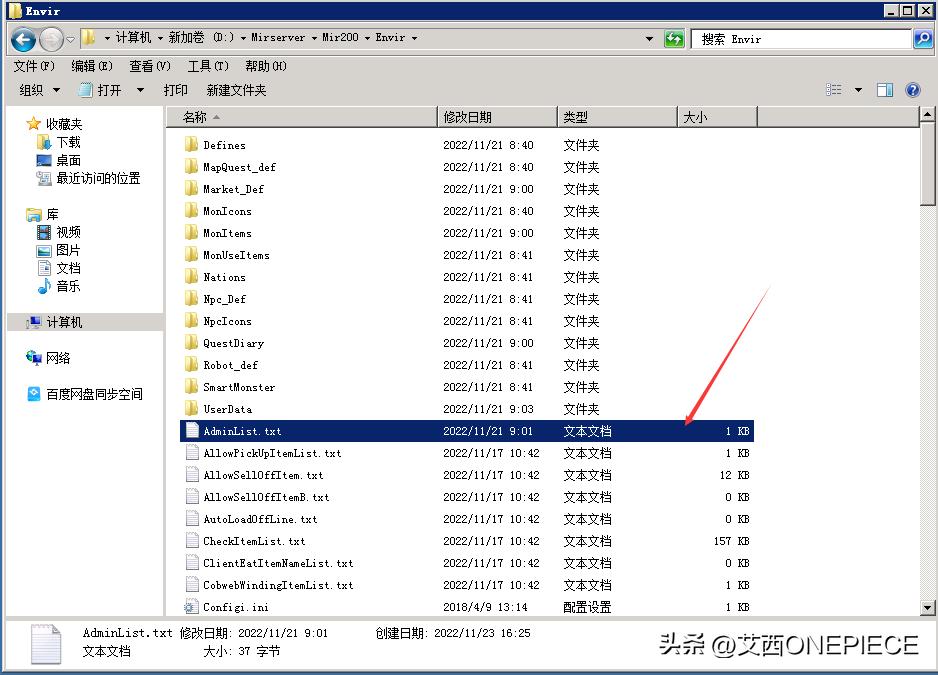938x675 pixels.
Task: Open the 帮助(H) menu
Action: point(266,66)
